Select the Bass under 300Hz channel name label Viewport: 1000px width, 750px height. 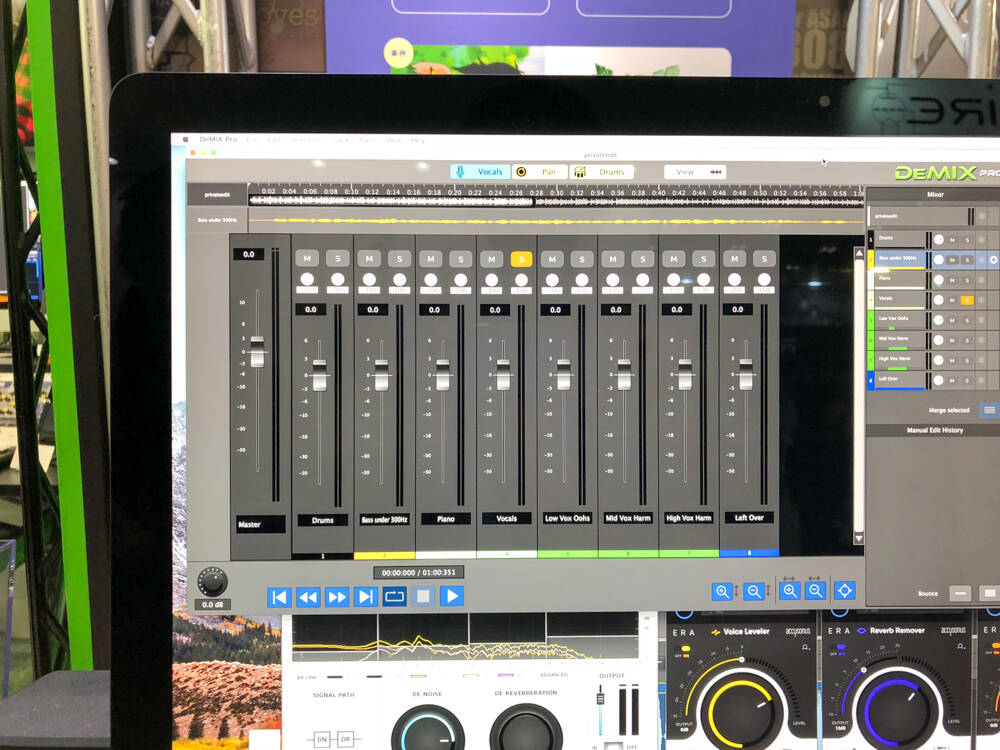pyautogui.click(x=384, y=519)
